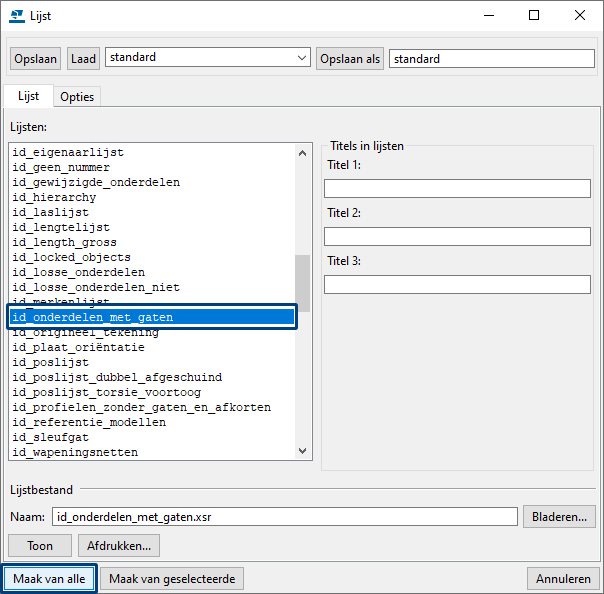Switch to the Opties tab

tap(77, 97)
